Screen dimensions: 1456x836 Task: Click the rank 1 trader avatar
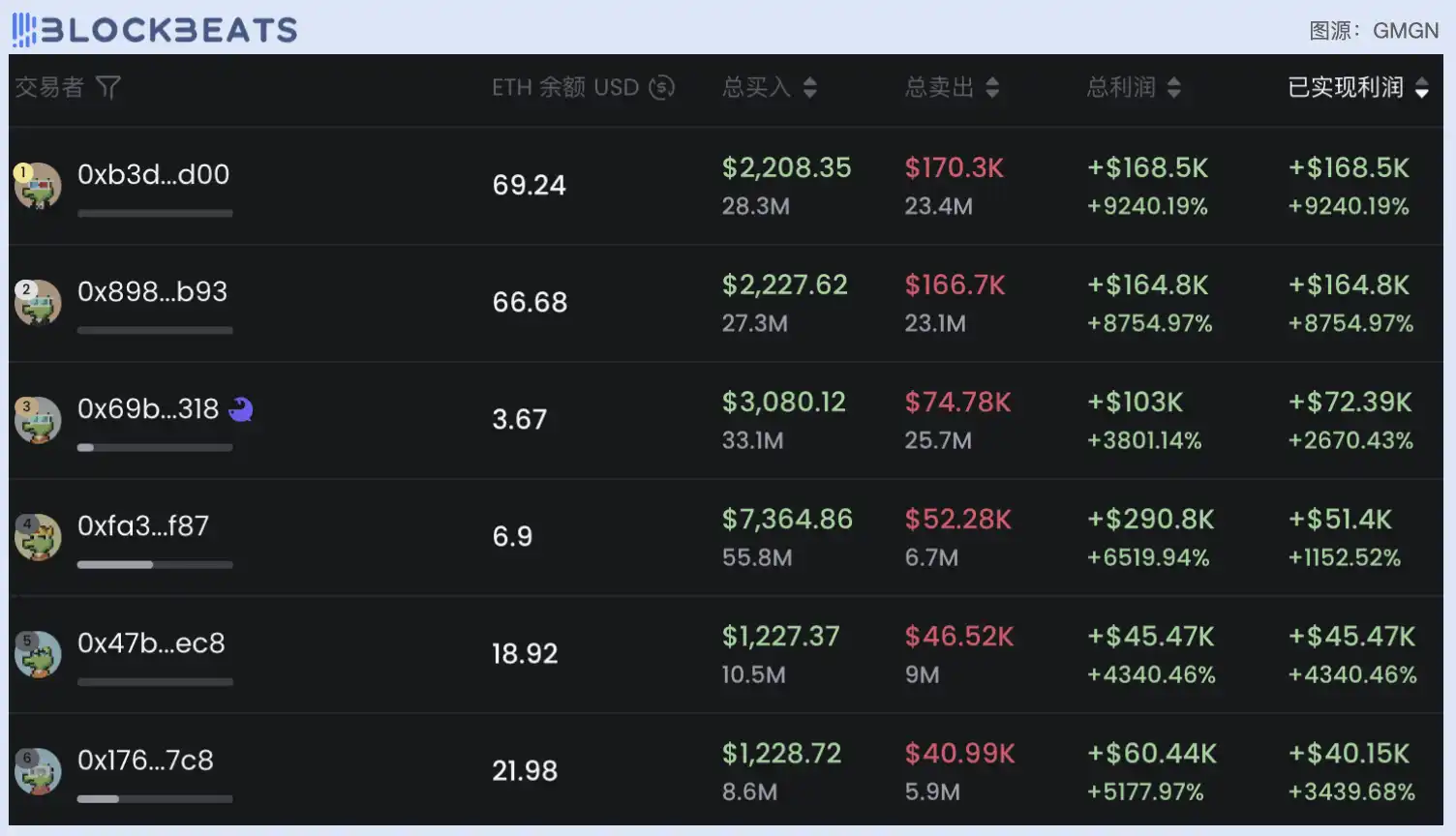coord(39,186)
